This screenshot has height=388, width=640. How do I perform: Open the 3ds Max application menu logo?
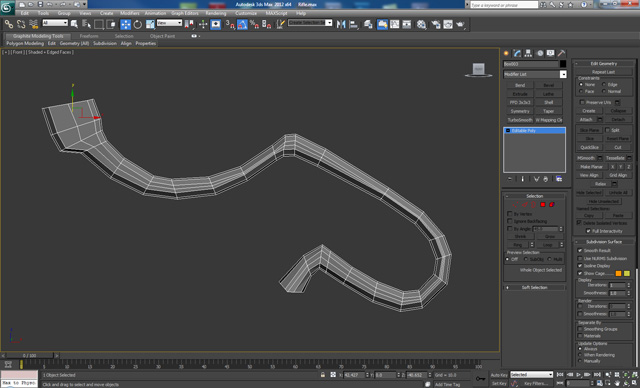click(7, 7)
